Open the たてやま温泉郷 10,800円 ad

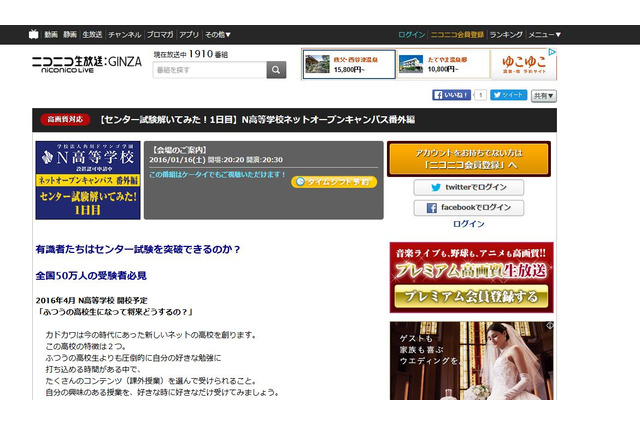tap(443, 64)
